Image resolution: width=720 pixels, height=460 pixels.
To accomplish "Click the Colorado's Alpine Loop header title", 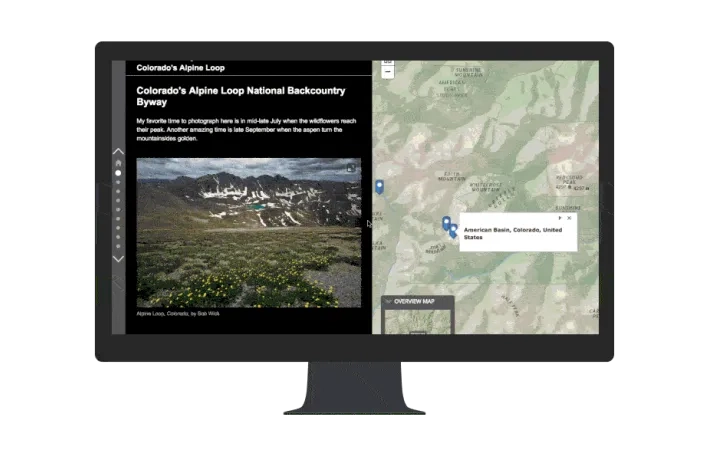I will (181, 68).
